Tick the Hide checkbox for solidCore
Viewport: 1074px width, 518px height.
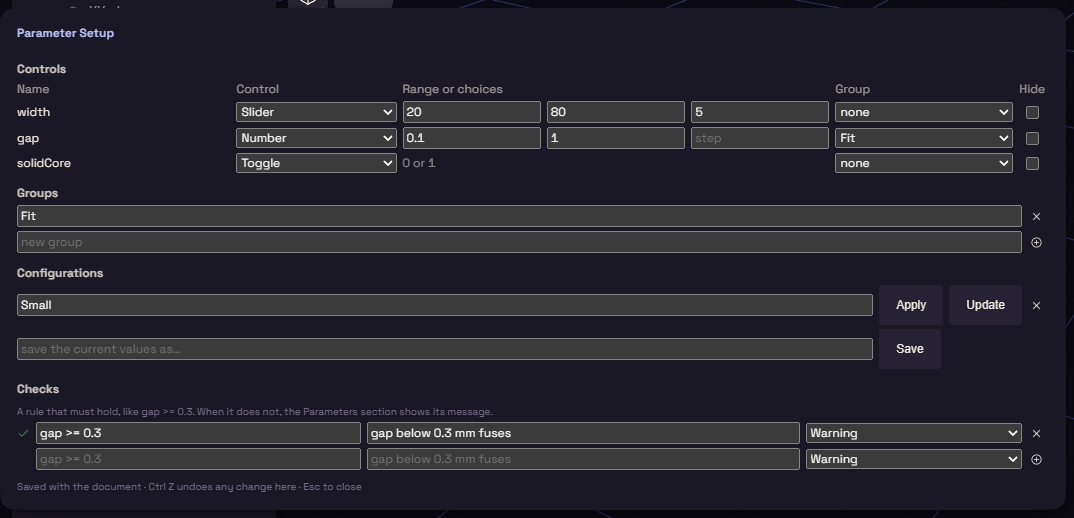tap(1032, 163)
